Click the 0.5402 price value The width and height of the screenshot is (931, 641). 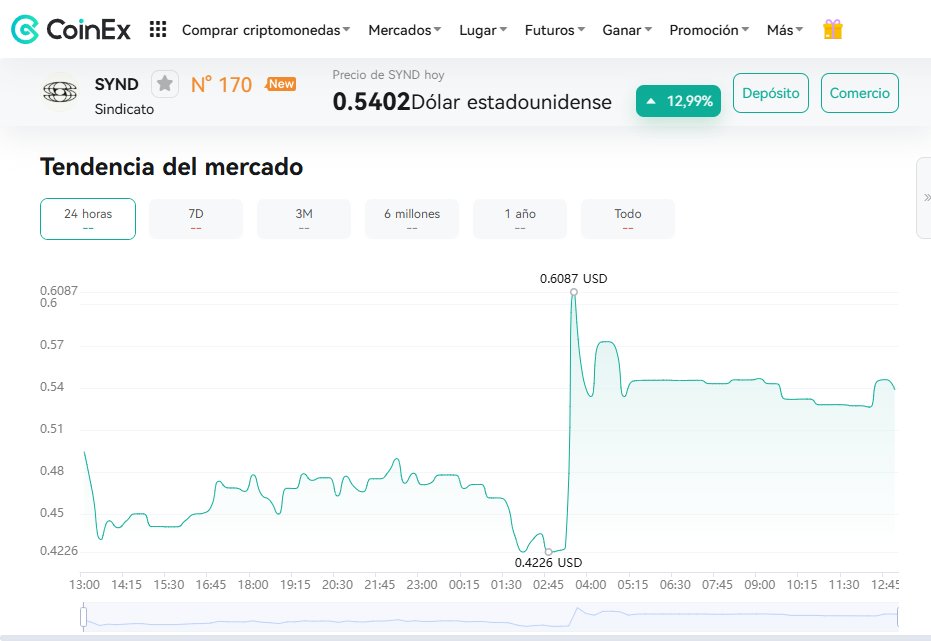(x=371, y=101)
